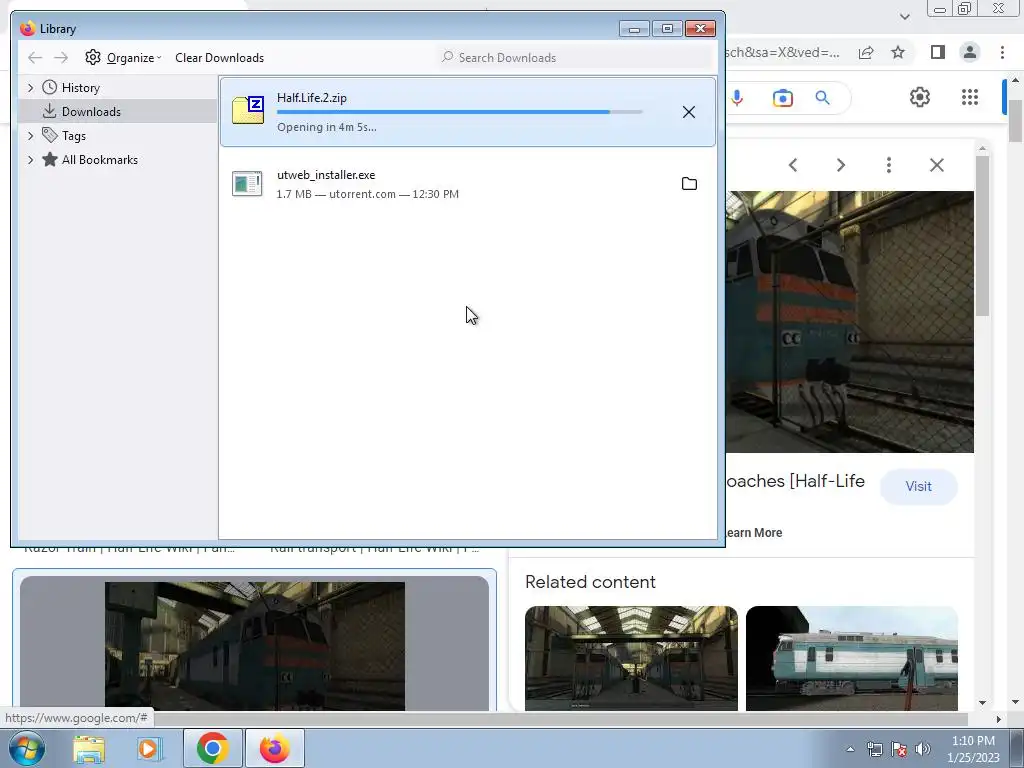Screen dimensions: 1024x768
Task: Go forward in Library window
Action: coord(61,57)
